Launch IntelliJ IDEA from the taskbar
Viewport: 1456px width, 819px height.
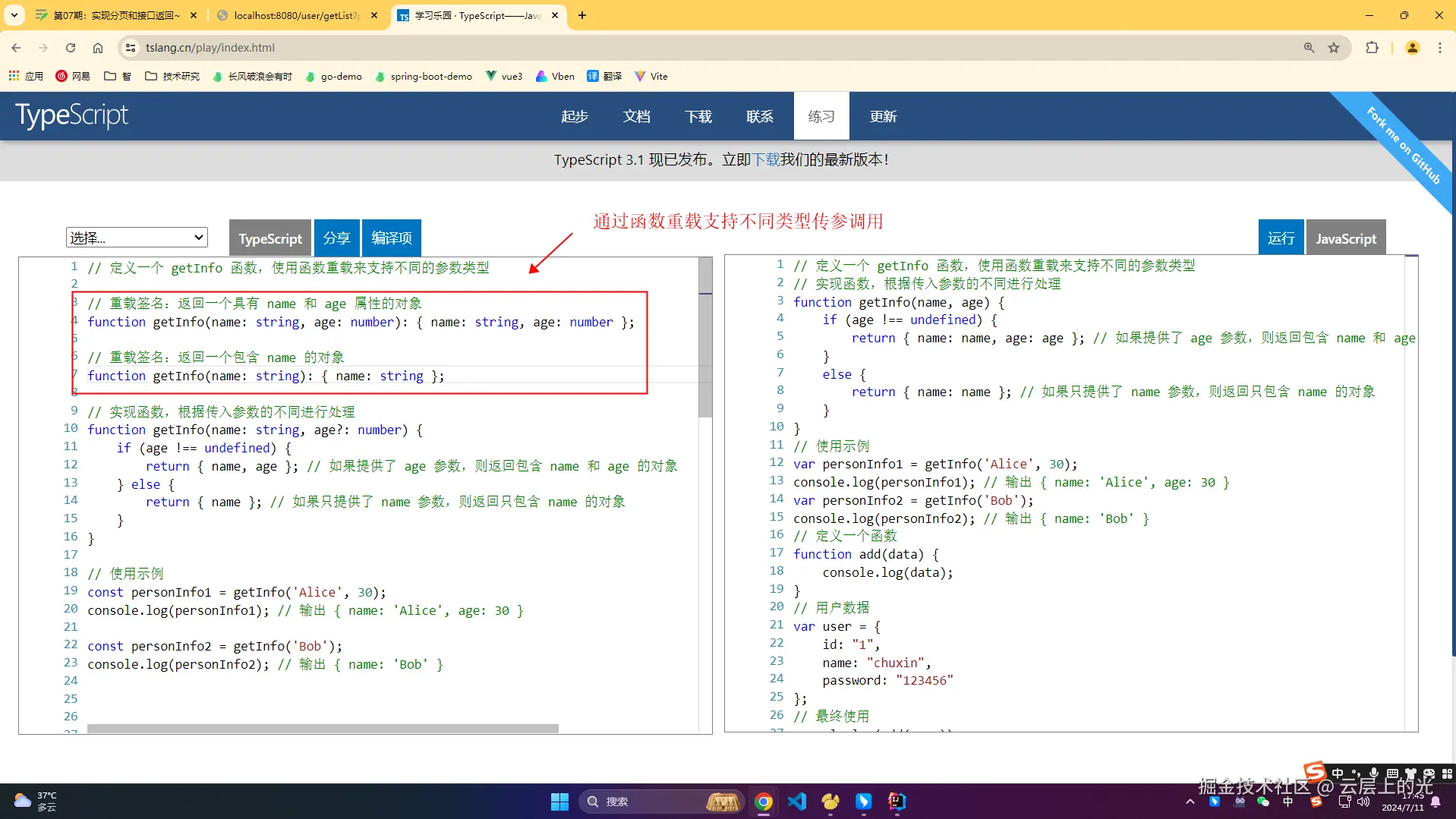897,802
